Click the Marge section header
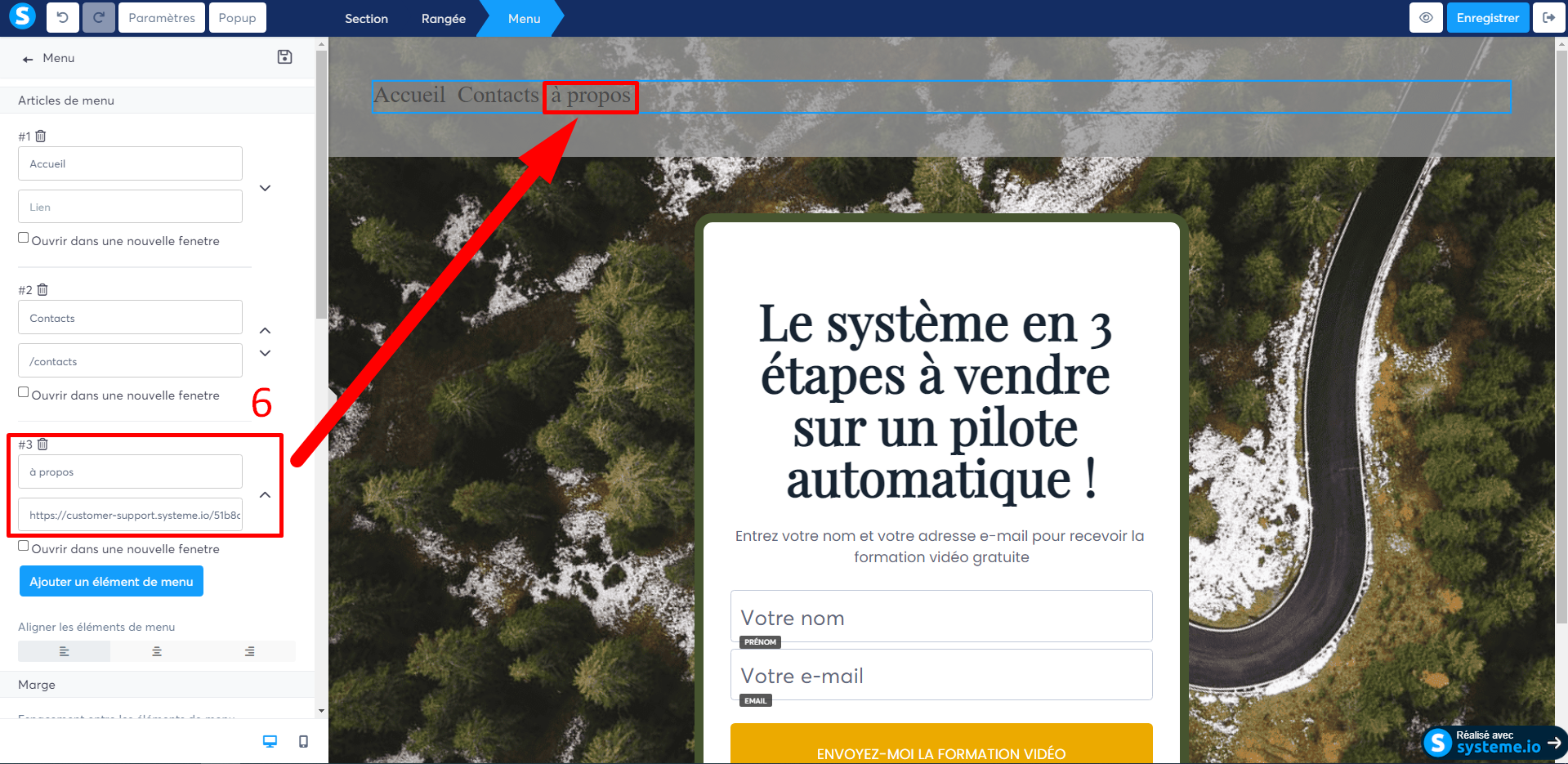 click(x=157, y=685)
